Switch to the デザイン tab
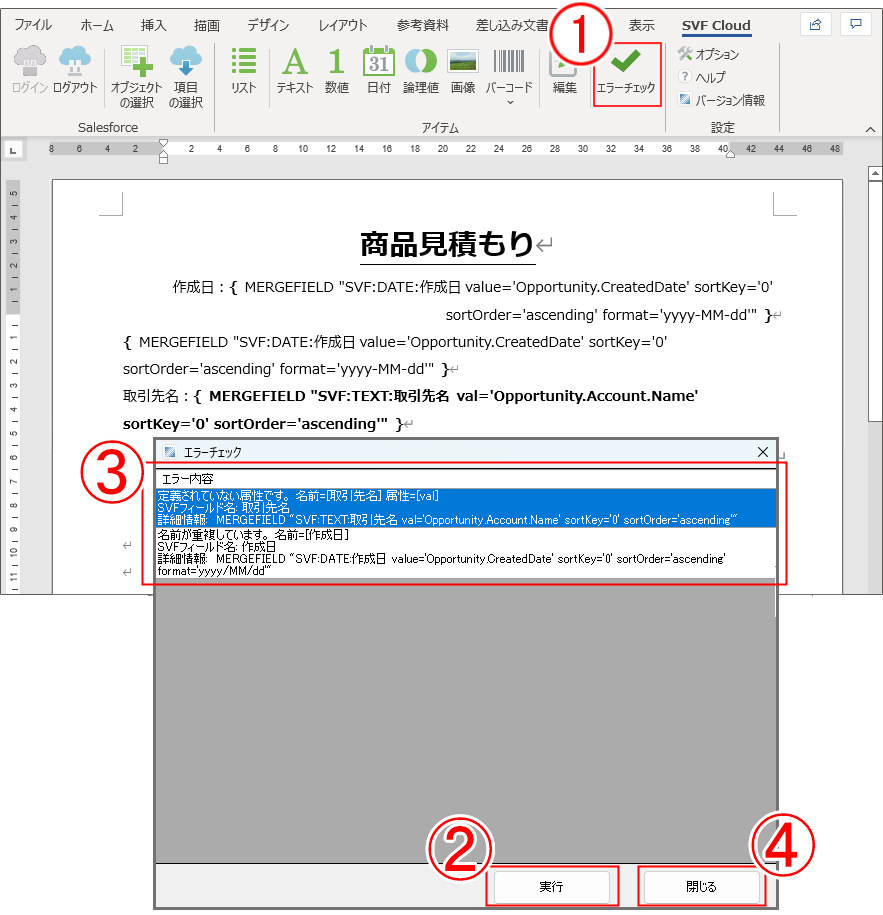Image resolution: width=883 pixels, height=915 pixels. click(268, 25)
